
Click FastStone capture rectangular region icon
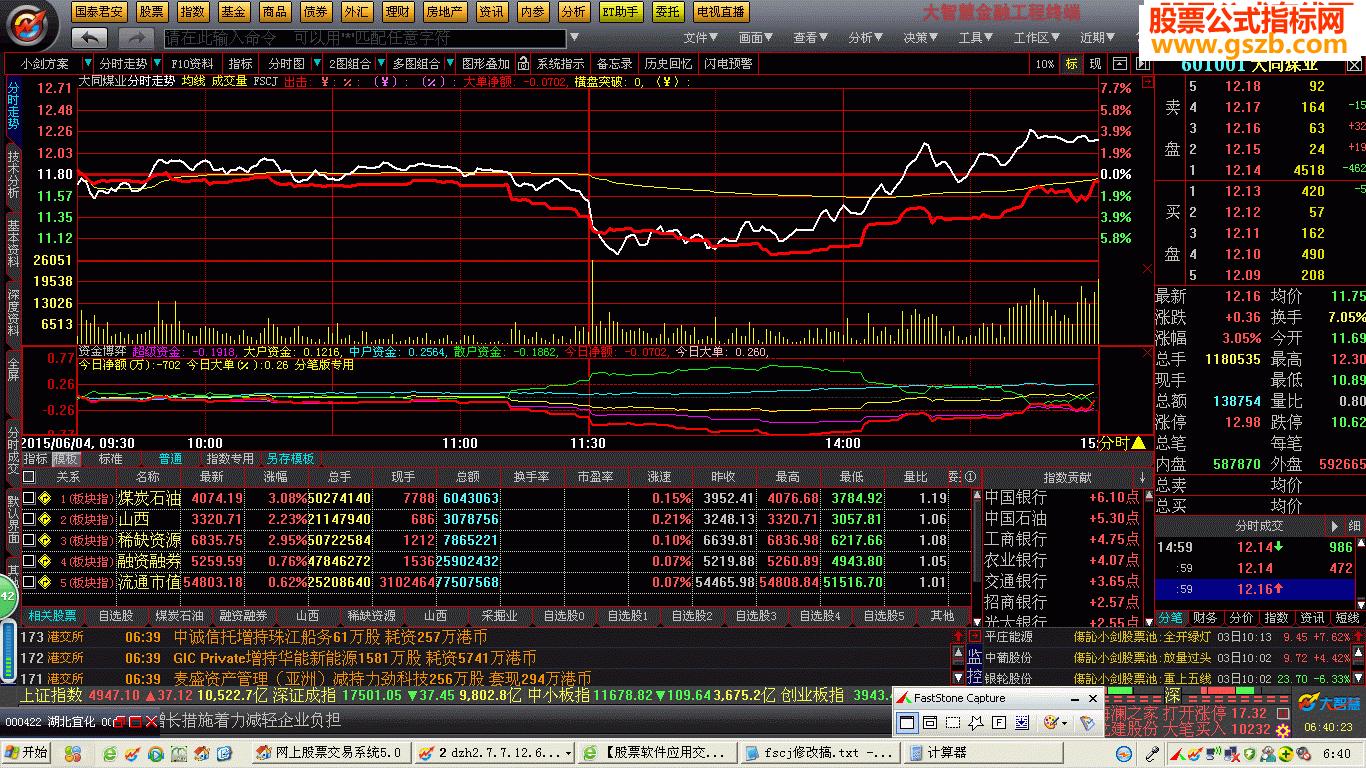coord(954,722)
